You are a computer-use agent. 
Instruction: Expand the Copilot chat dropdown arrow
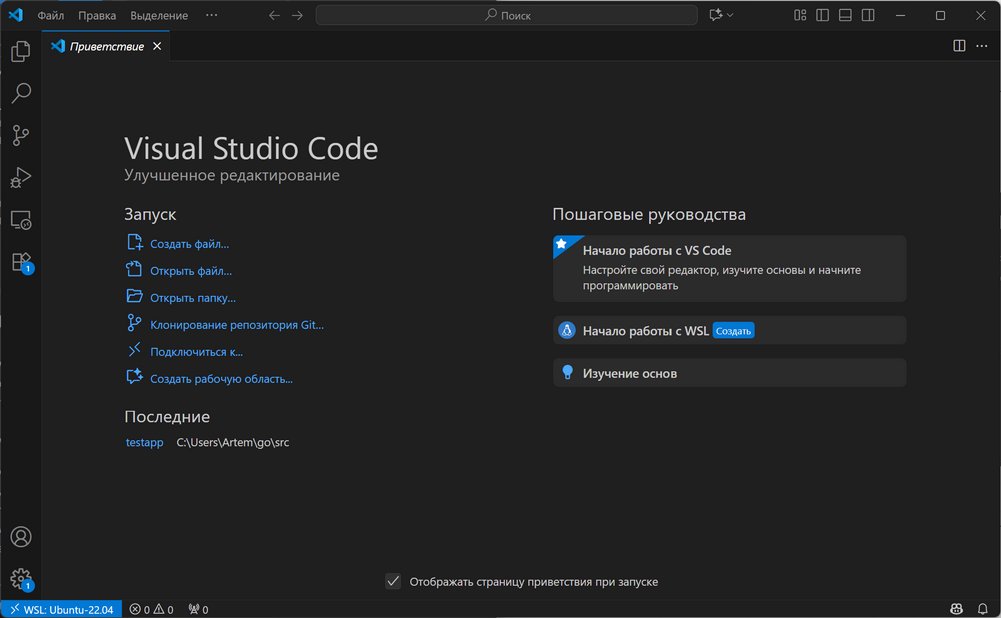click(730, 15)
